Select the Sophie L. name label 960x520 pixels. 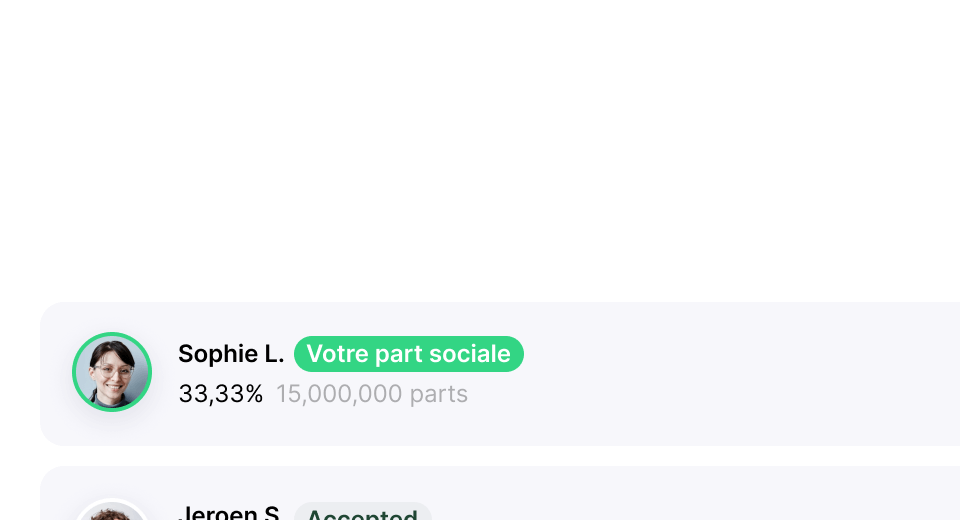(231, 354)
